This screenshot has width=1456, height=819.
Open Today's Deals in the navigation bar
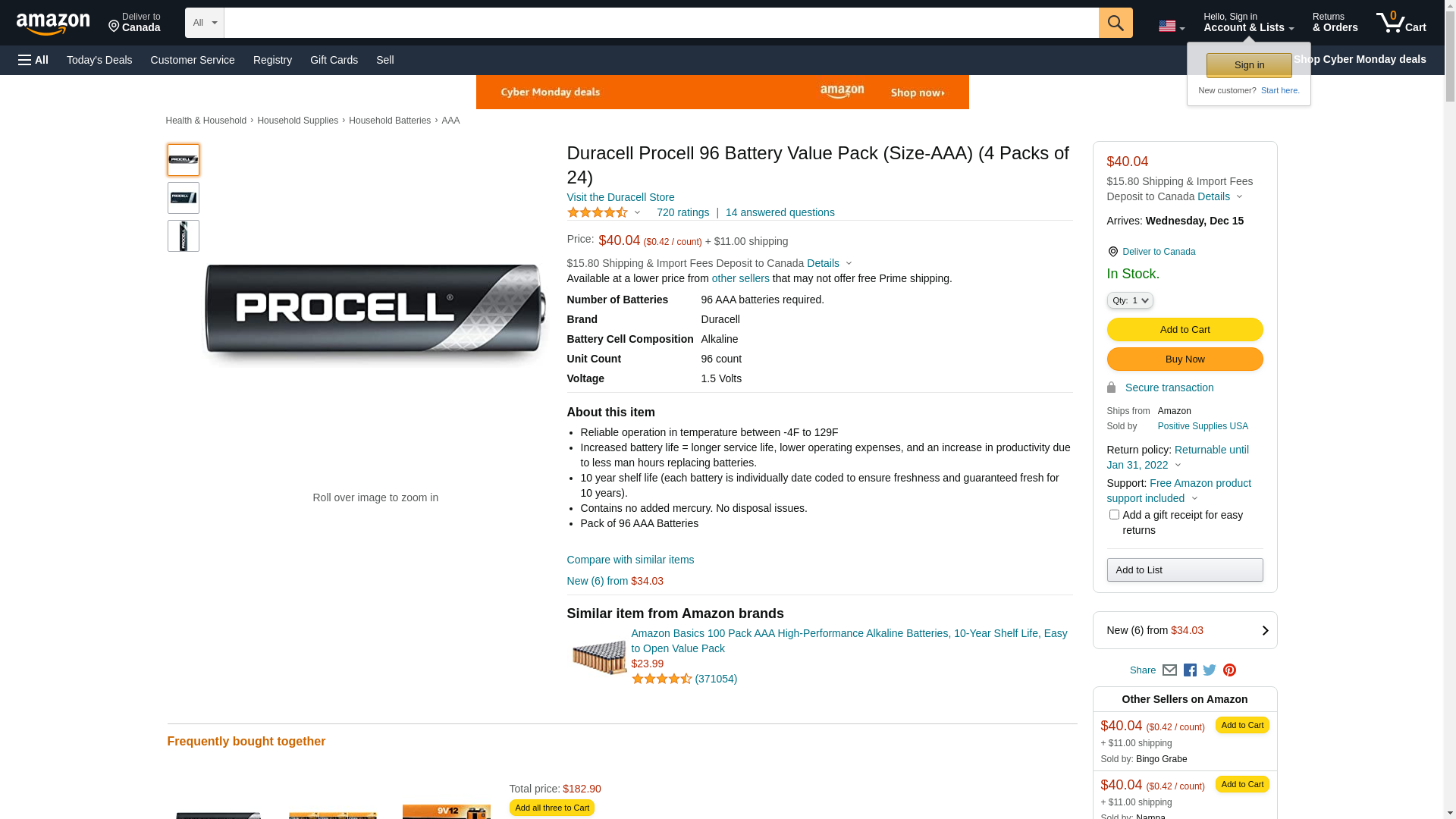(99, 60)
